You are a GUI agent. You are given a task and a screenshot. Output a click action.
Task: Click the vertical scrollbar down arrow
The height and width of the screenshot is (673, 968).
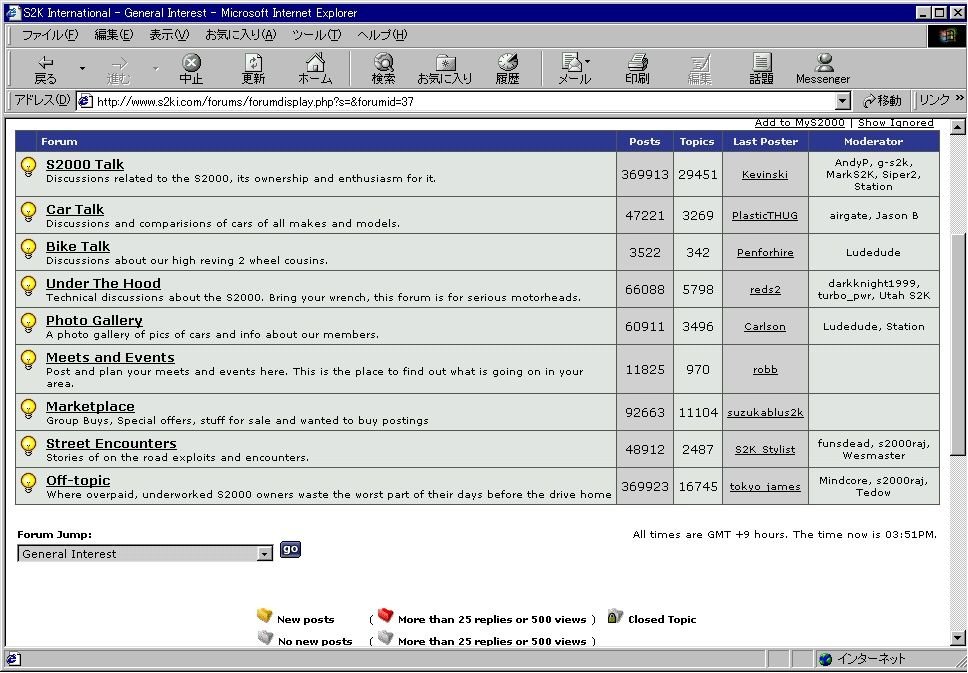(x=958, y=638)
